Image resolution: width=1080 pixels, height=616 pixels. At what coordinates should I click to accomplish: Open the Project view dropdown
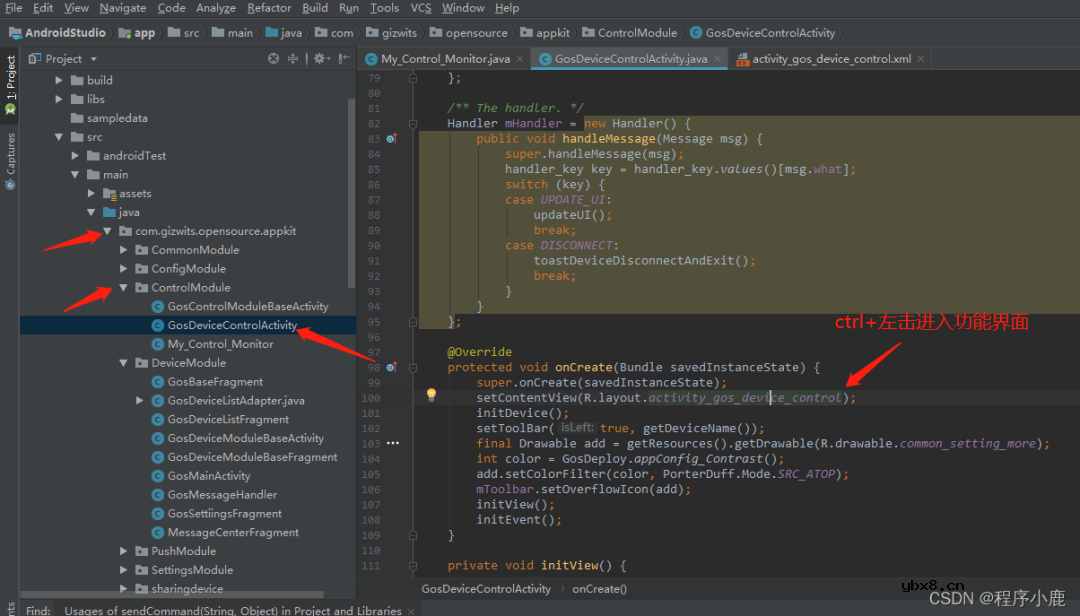click(93, 59)
